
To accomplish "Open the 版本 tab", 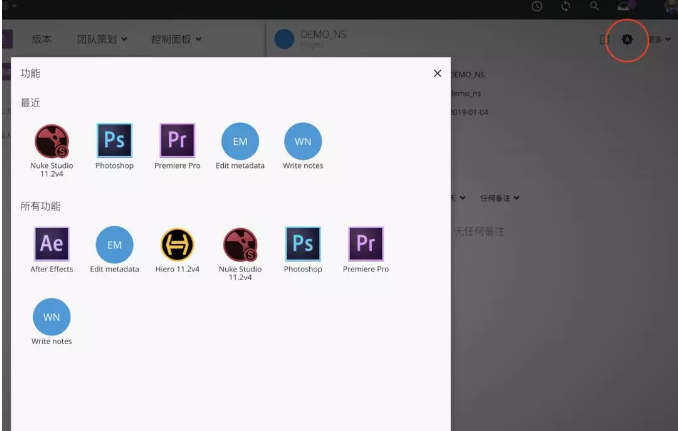I will (x=42, y=39).
